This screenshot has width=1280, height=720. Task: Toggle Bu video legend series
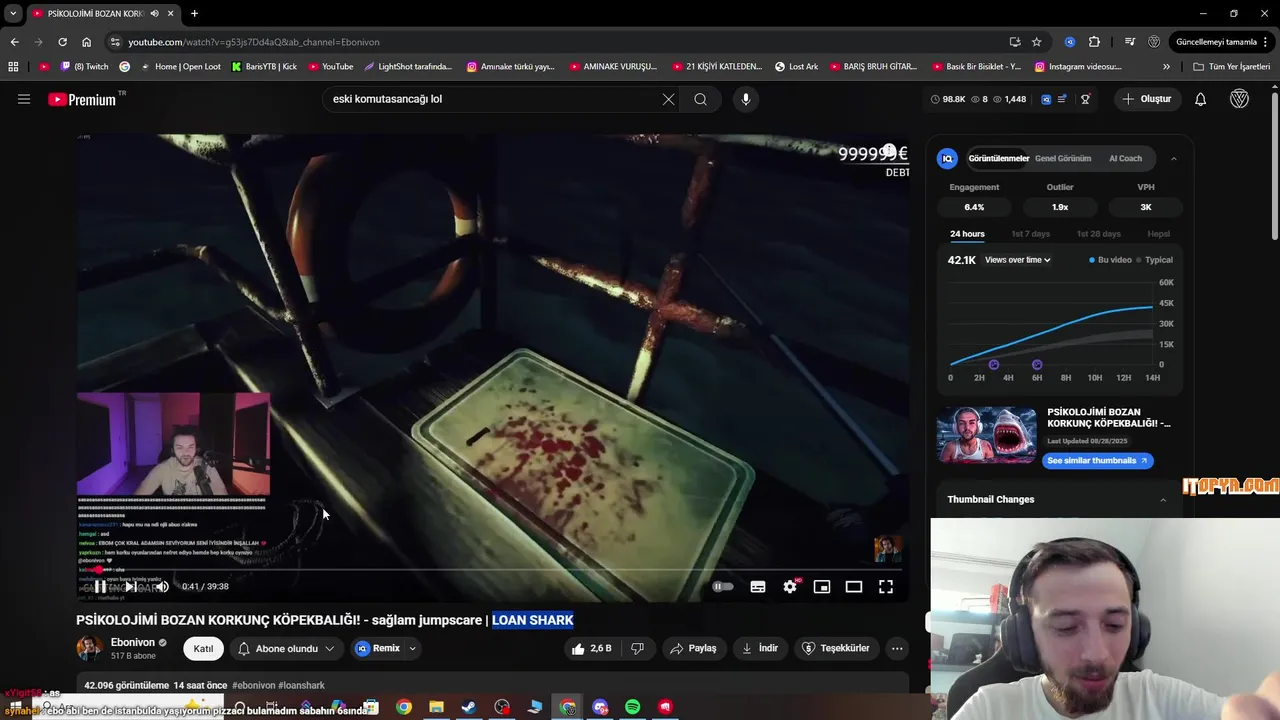(1110, 260)
